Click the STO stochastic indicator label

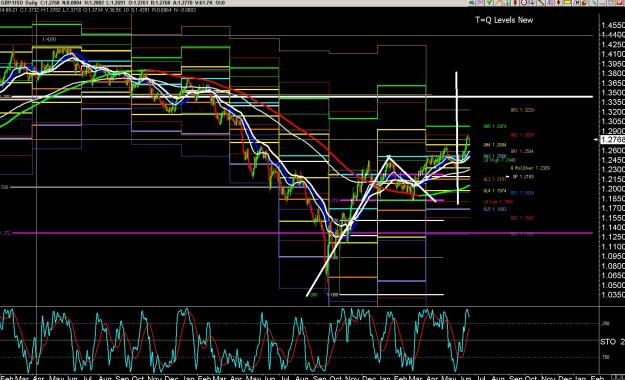click(x=612, y=342)
